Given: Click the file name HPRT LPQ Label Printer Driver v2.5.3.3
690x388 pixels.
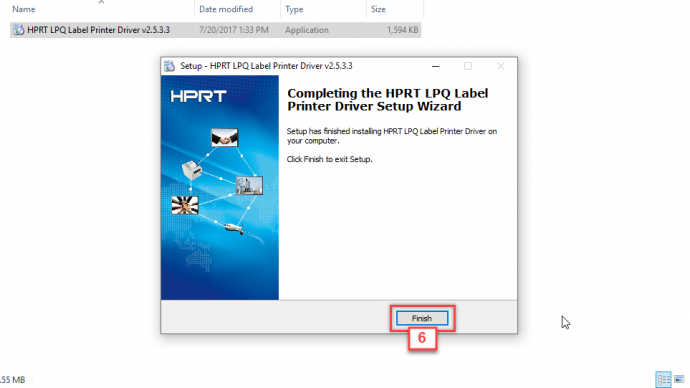Looking at the screenshot, I should [98, 30].
